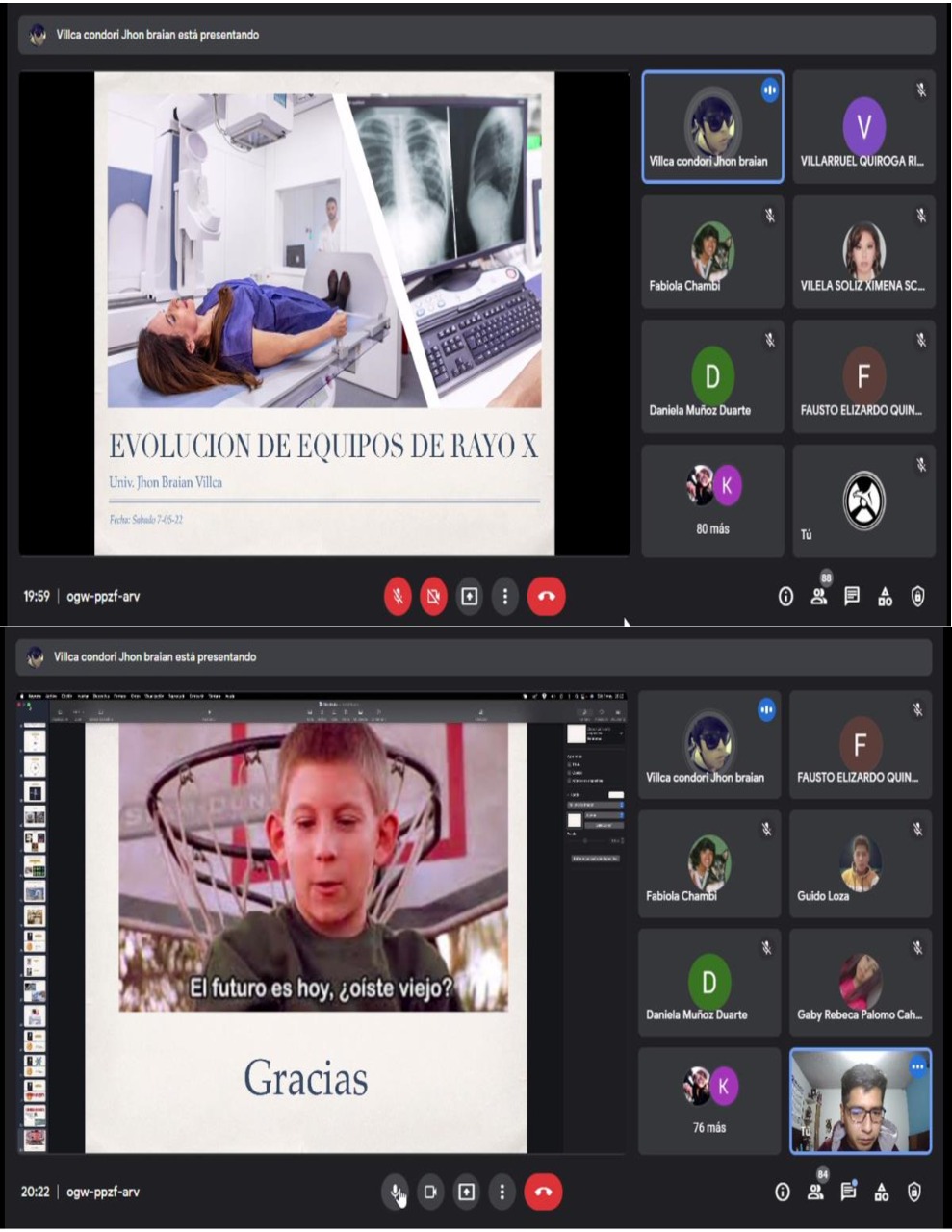Screen dimensions: 952x1232
Task: Select the VILELA SOLIZ XIMENA participant tile
Action: click(x=863, y=252)
